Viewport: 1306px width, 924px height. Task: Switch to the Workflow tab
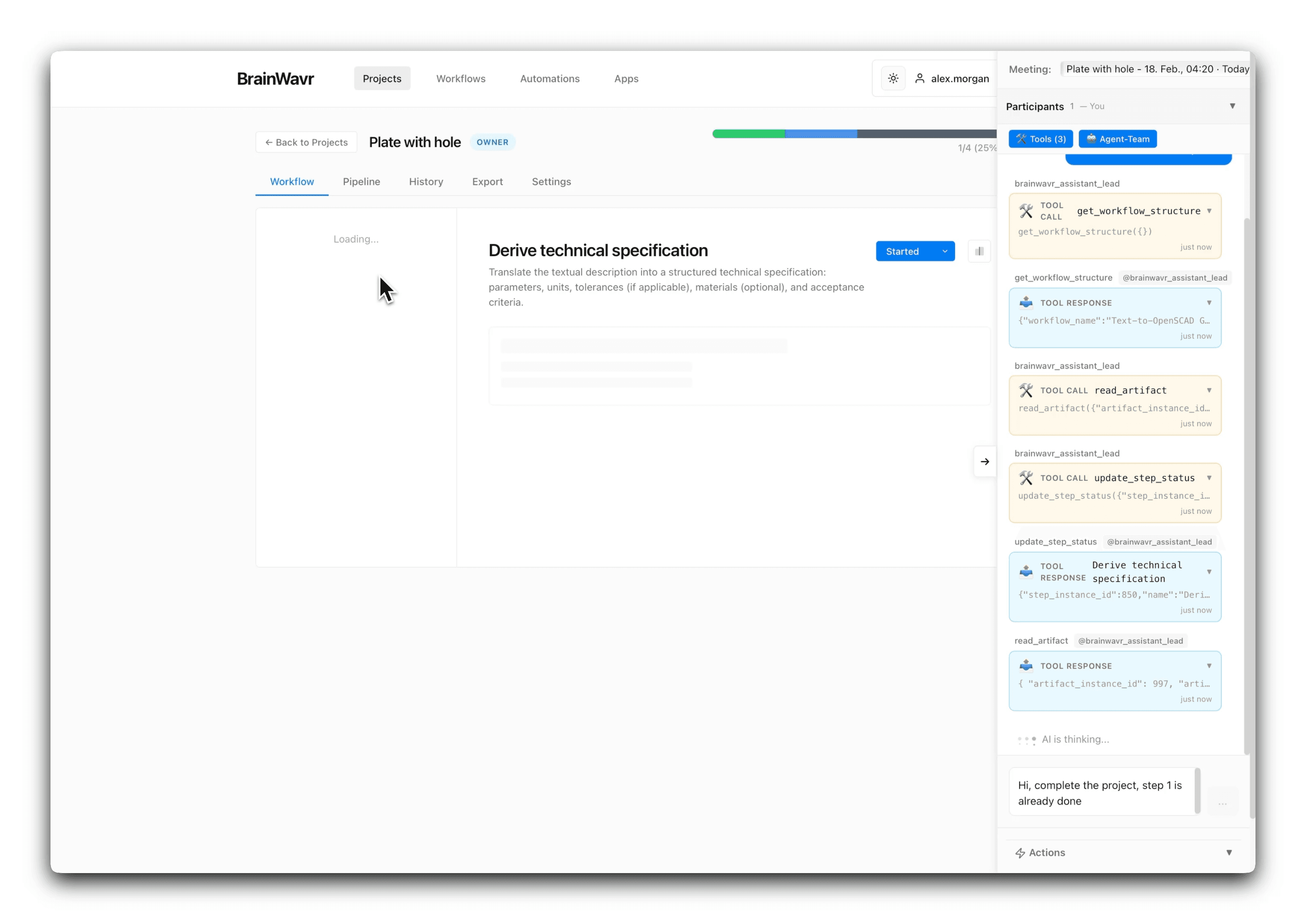[x=291, y=181]
